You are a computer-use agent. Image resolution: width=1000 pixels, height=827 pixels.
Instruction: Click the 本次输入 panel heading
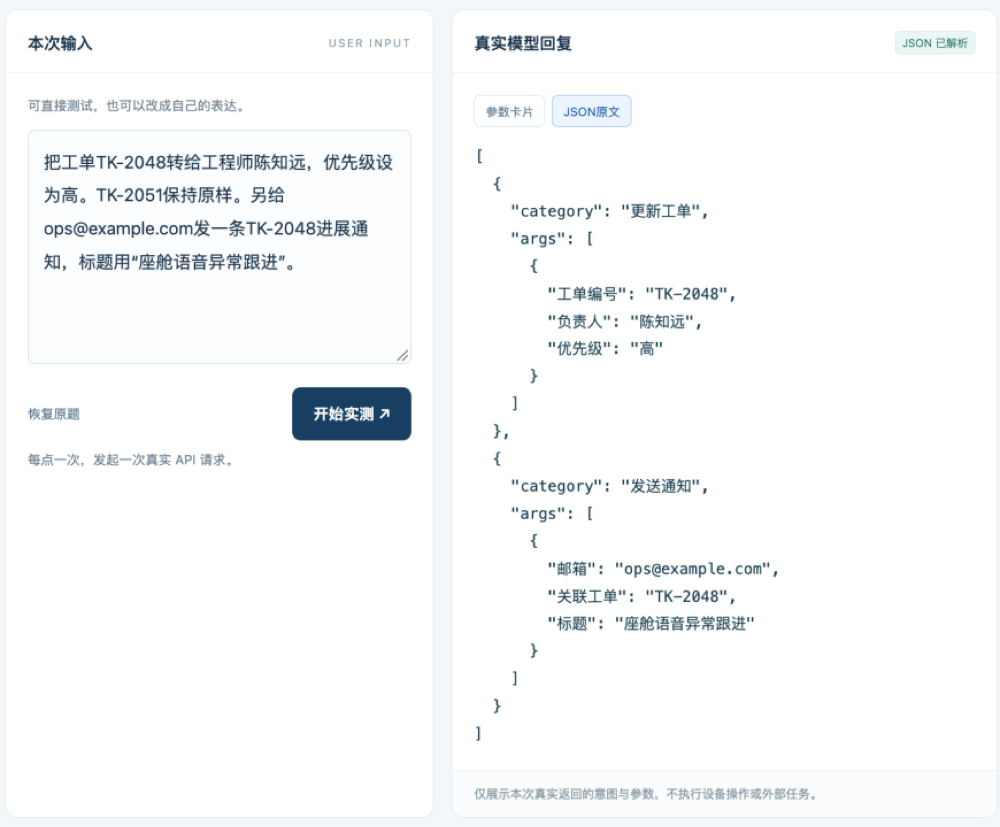coord(60,43)
